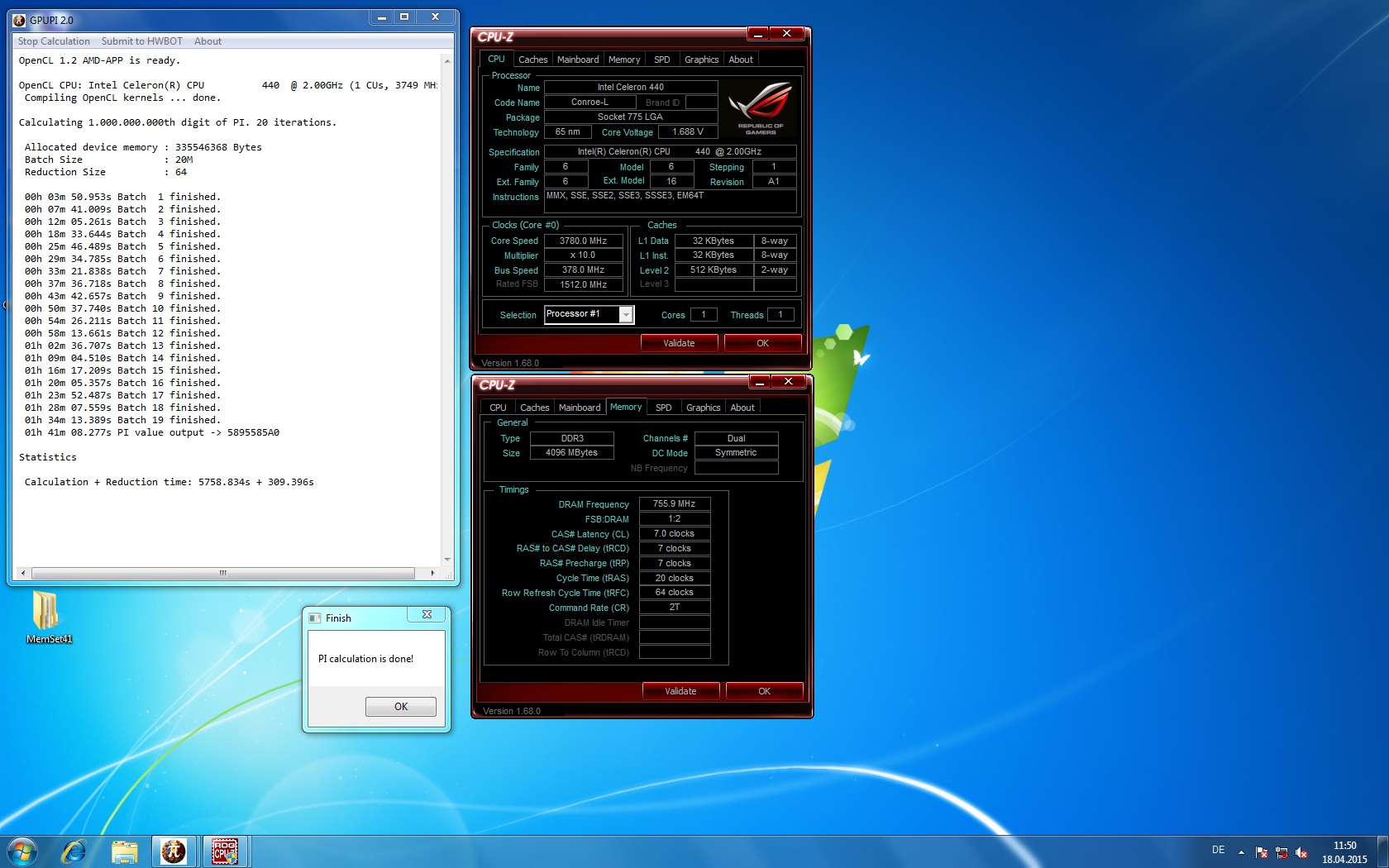Open About menu in GPUPI
The height and width of the screenshot is (868, 1389).
(208, 41)
